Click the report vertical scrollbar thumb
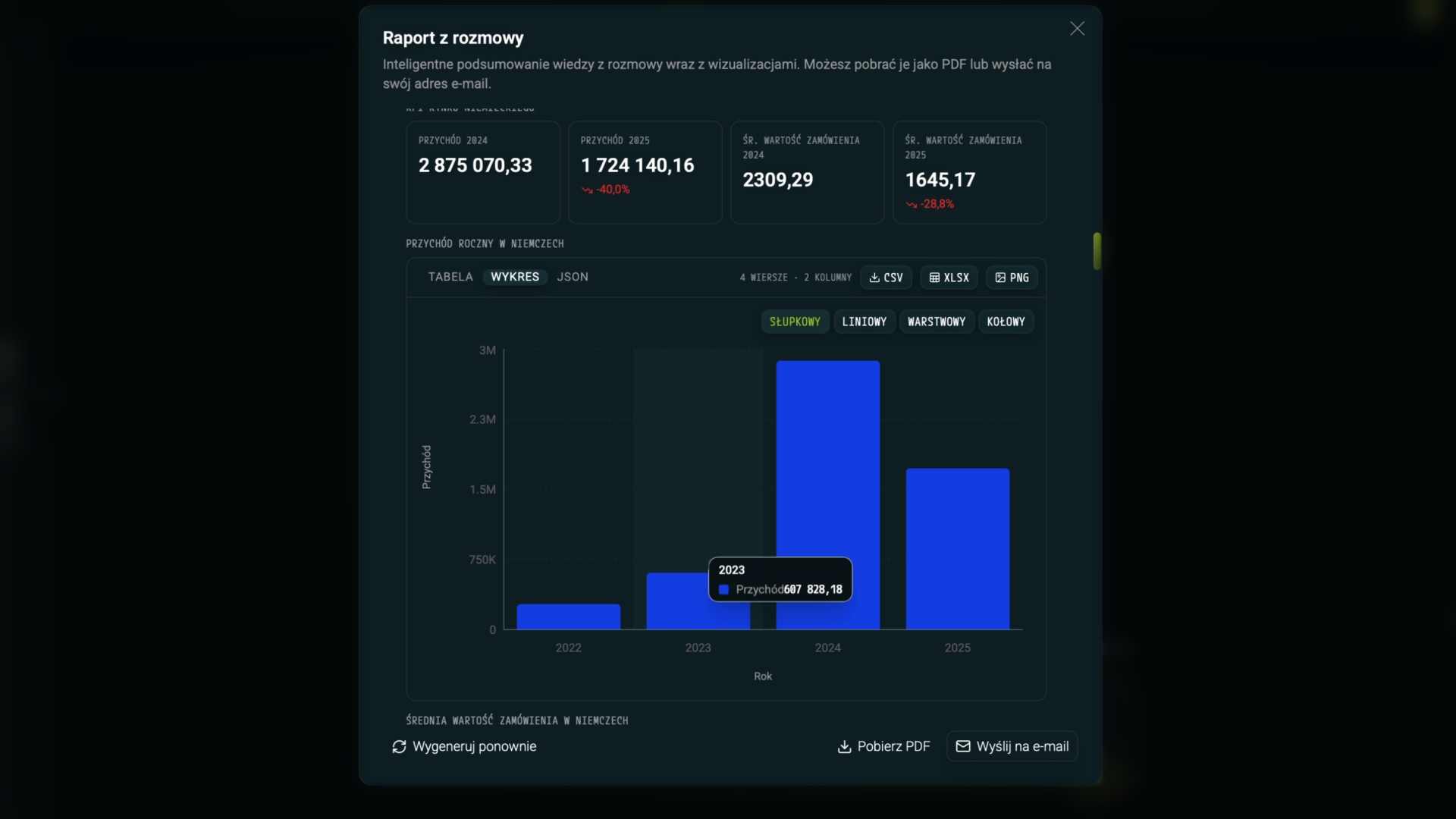The height and width of the screenshot is (819, 1456). 1097,251
